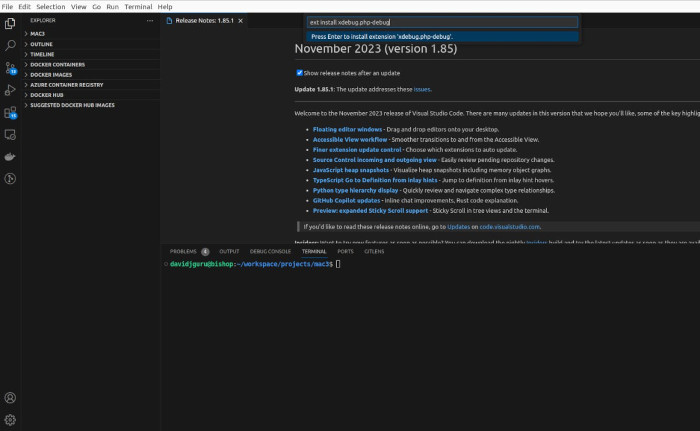Viewport: 700px width, 431px height.
Task: Open the Go menu
Action: point(96,7)
